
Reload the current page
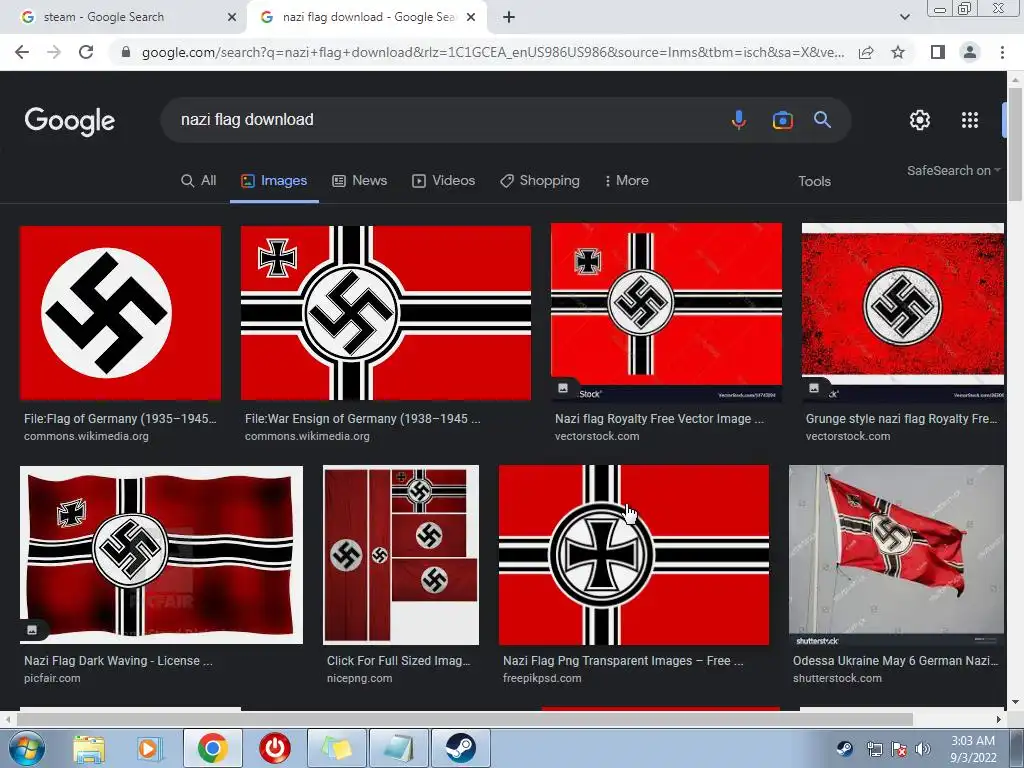[x=86, y=52]
